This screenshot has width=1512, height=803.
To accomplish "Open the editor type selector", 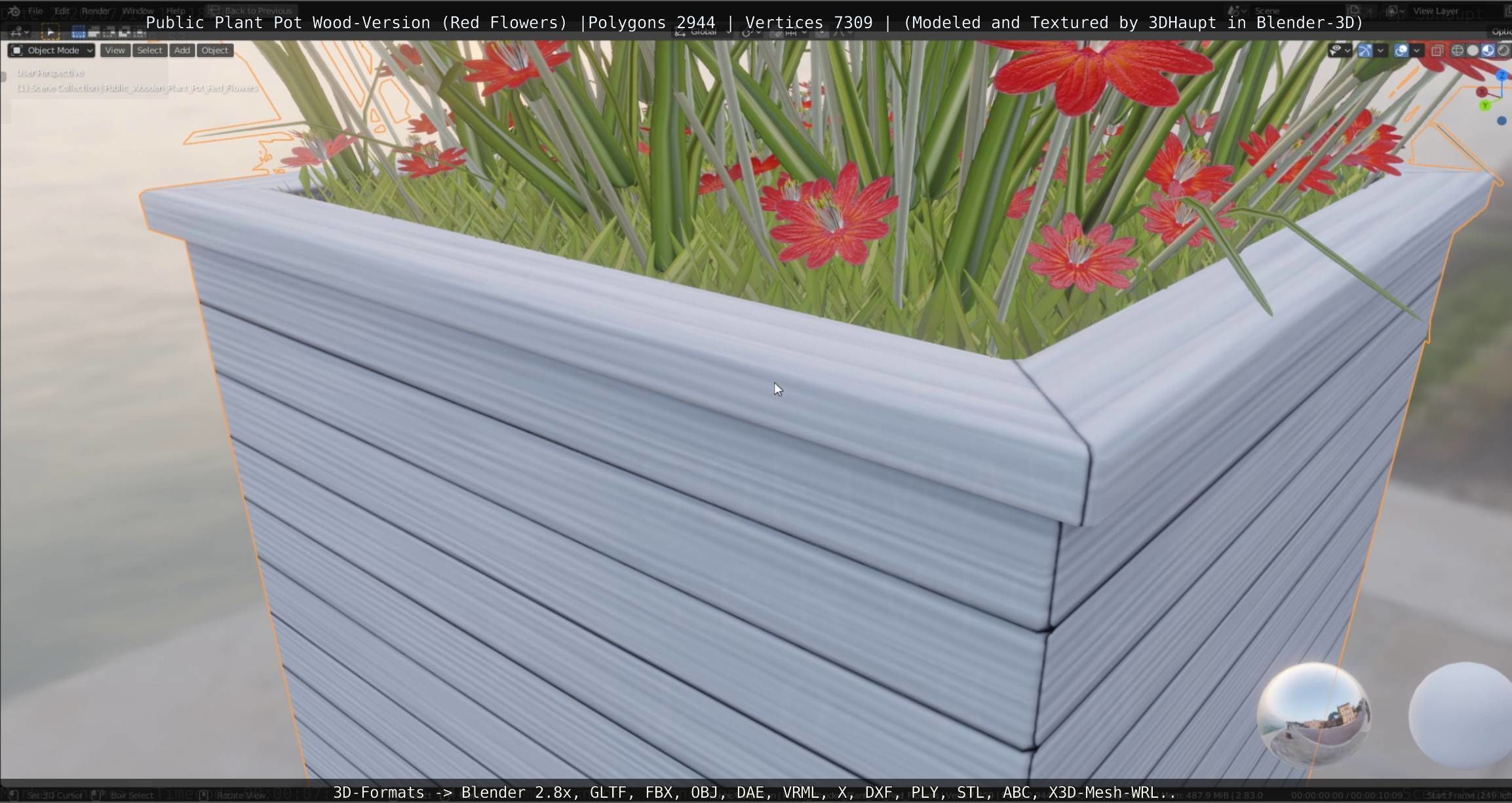I will [18, 31].
